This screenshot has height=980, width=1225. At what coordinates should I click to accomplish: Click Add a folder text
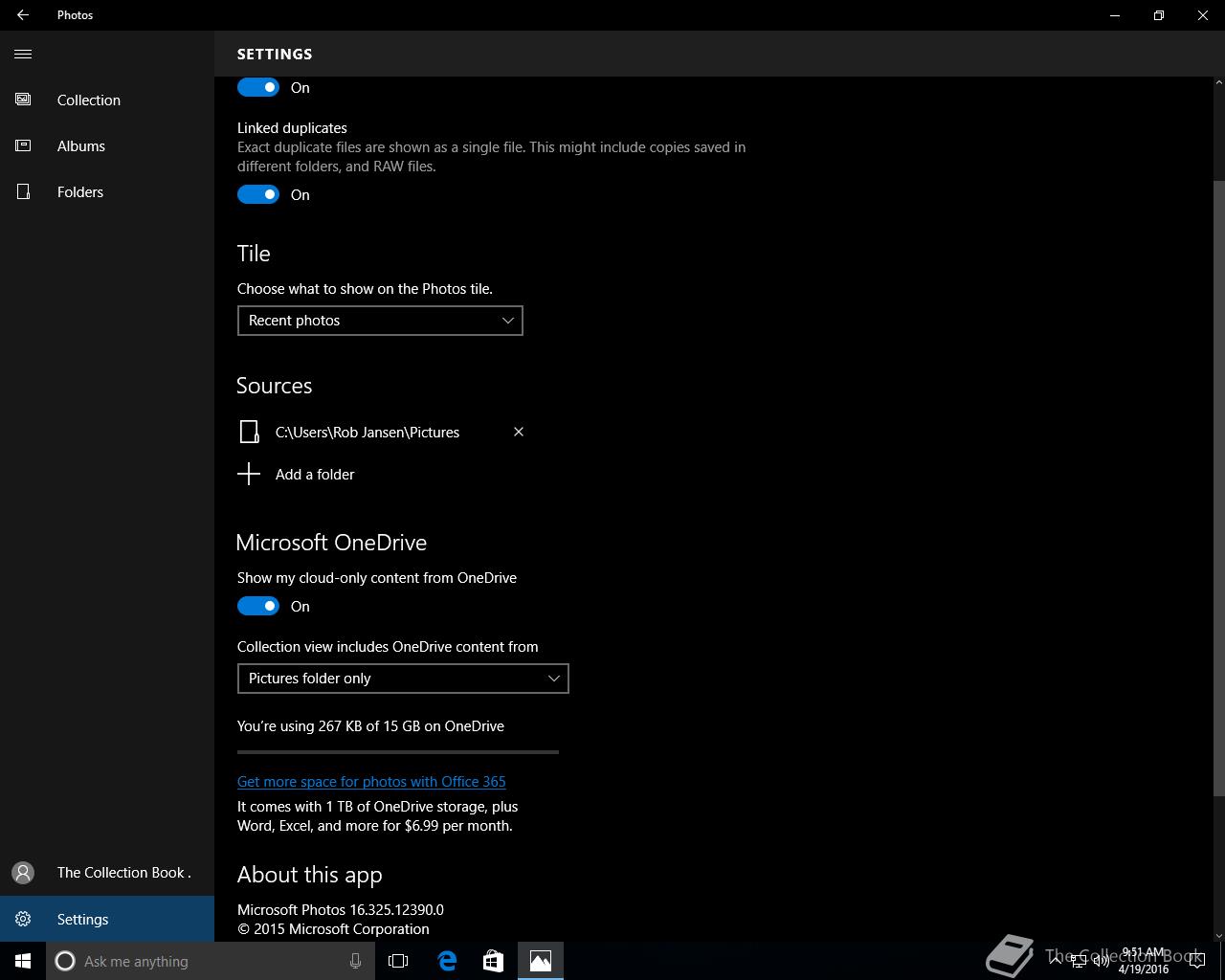point(315,474)
